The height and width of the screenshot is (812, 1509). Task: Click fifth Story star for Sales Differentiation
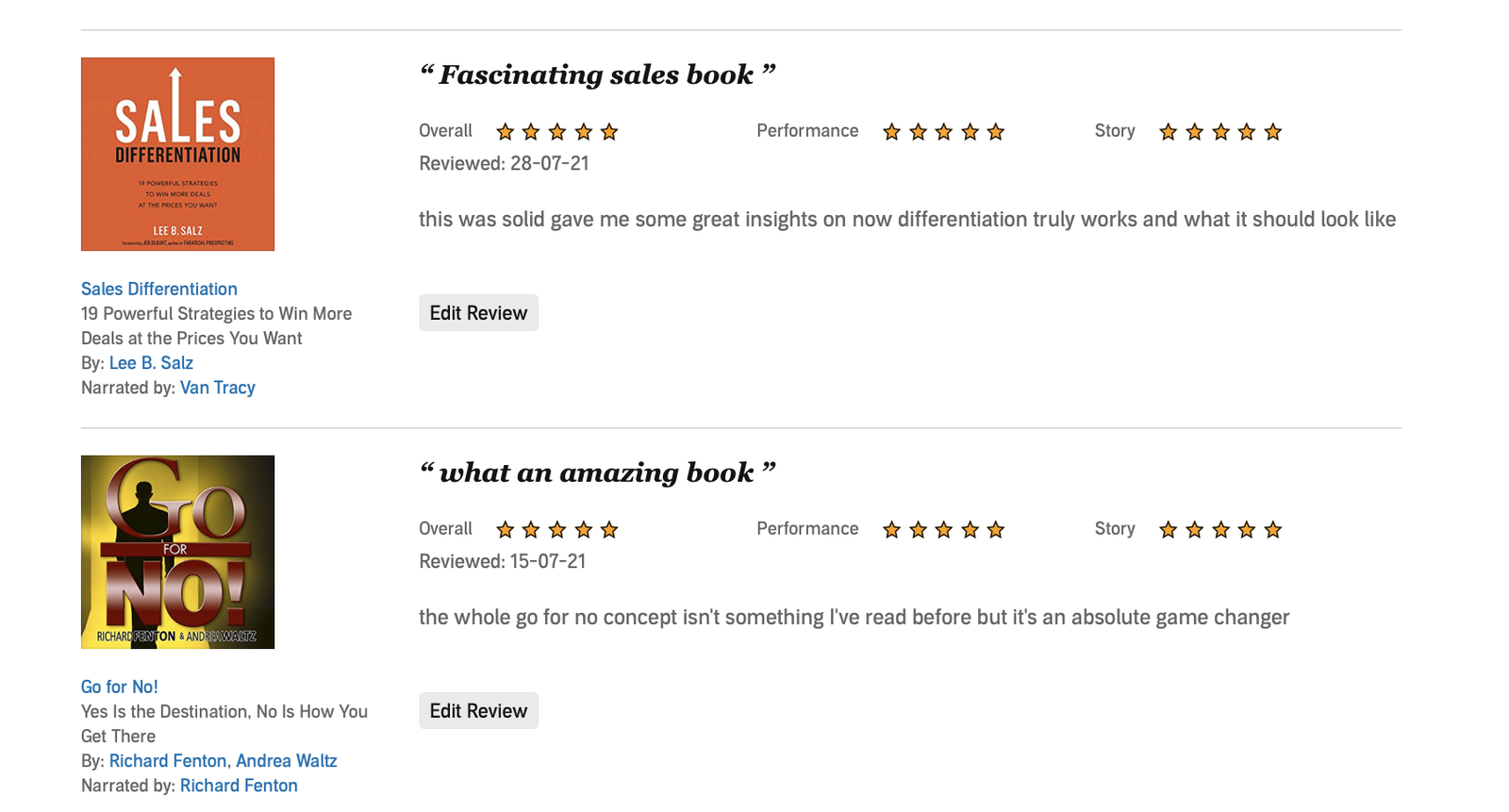(1273, 132)
